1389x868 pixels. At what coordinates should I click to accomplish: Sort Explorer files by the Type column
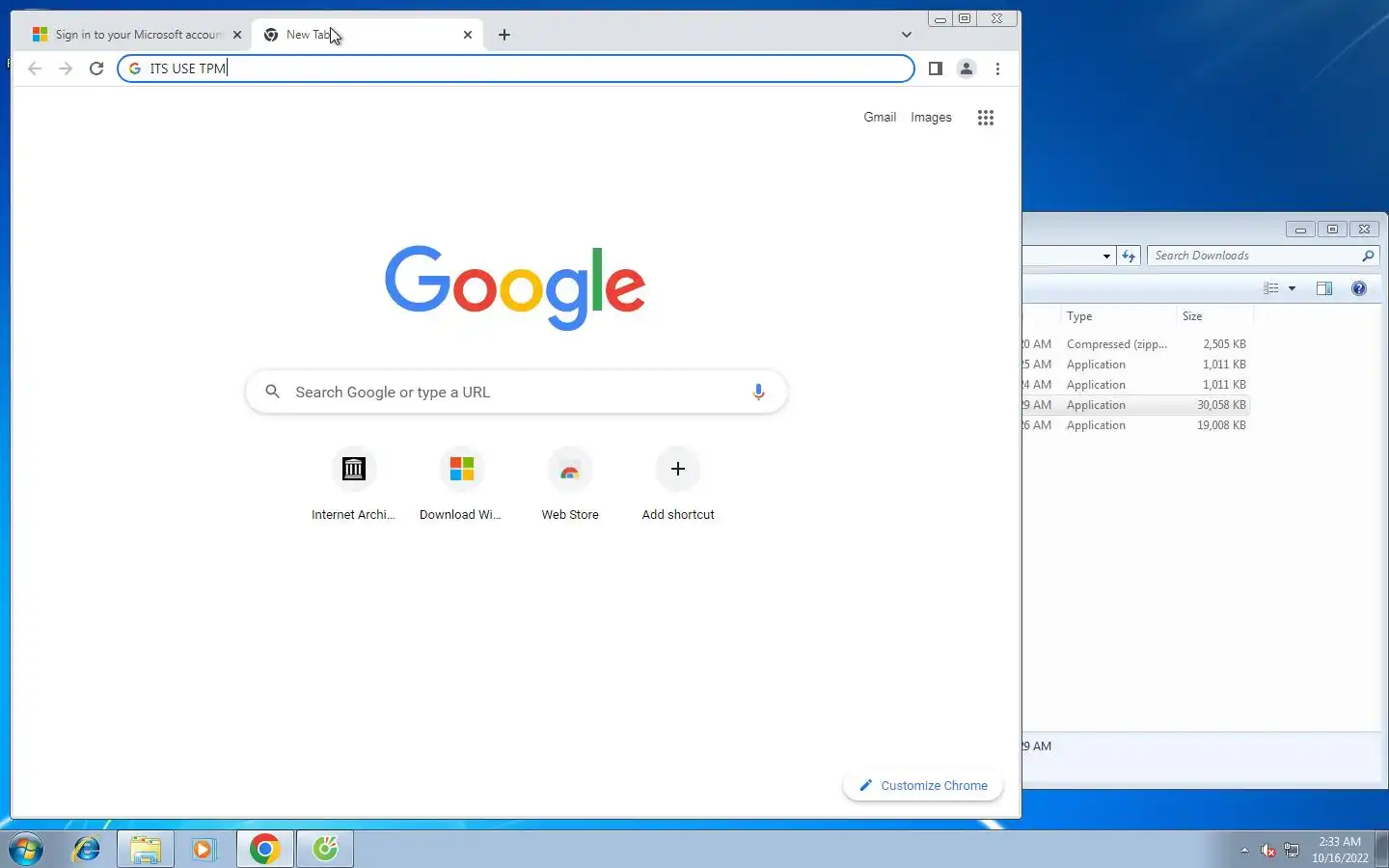click(1119, 316)
